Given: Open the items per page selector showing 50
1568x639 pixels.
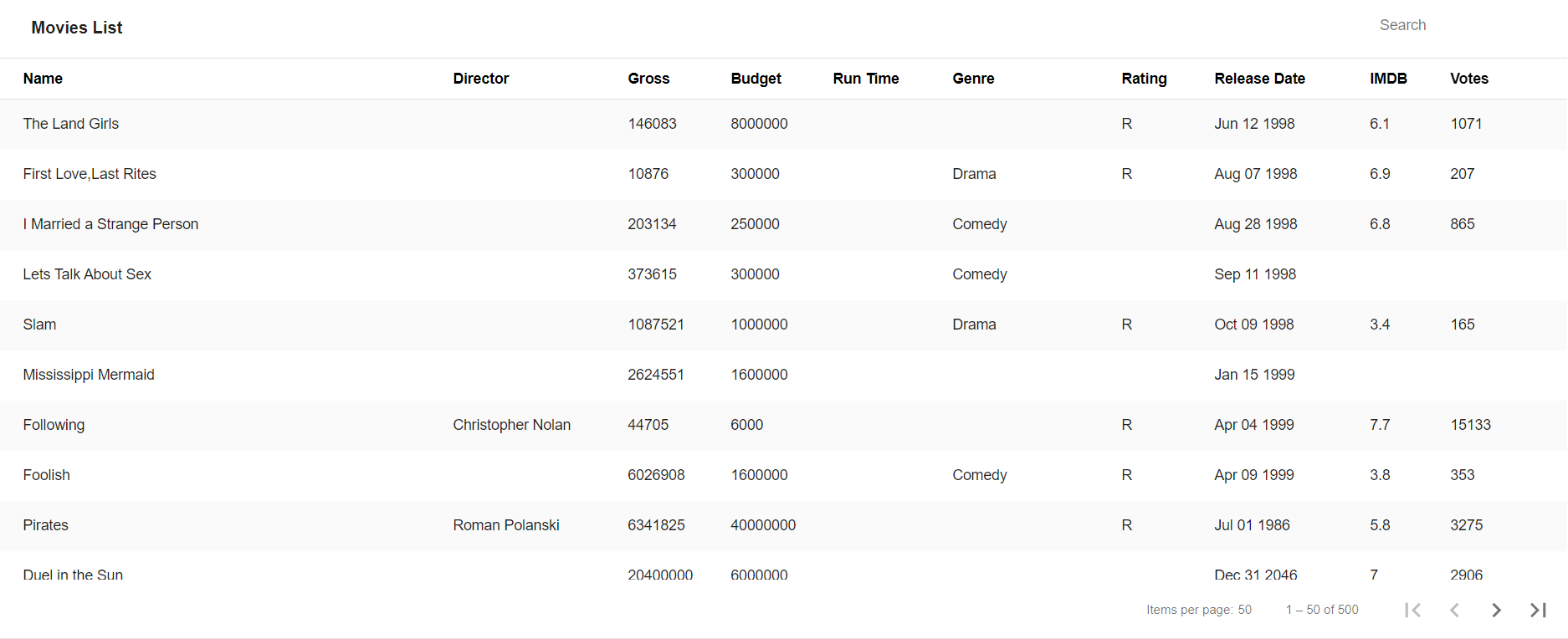Looking at the screenshot, I should coord(1245,610).
